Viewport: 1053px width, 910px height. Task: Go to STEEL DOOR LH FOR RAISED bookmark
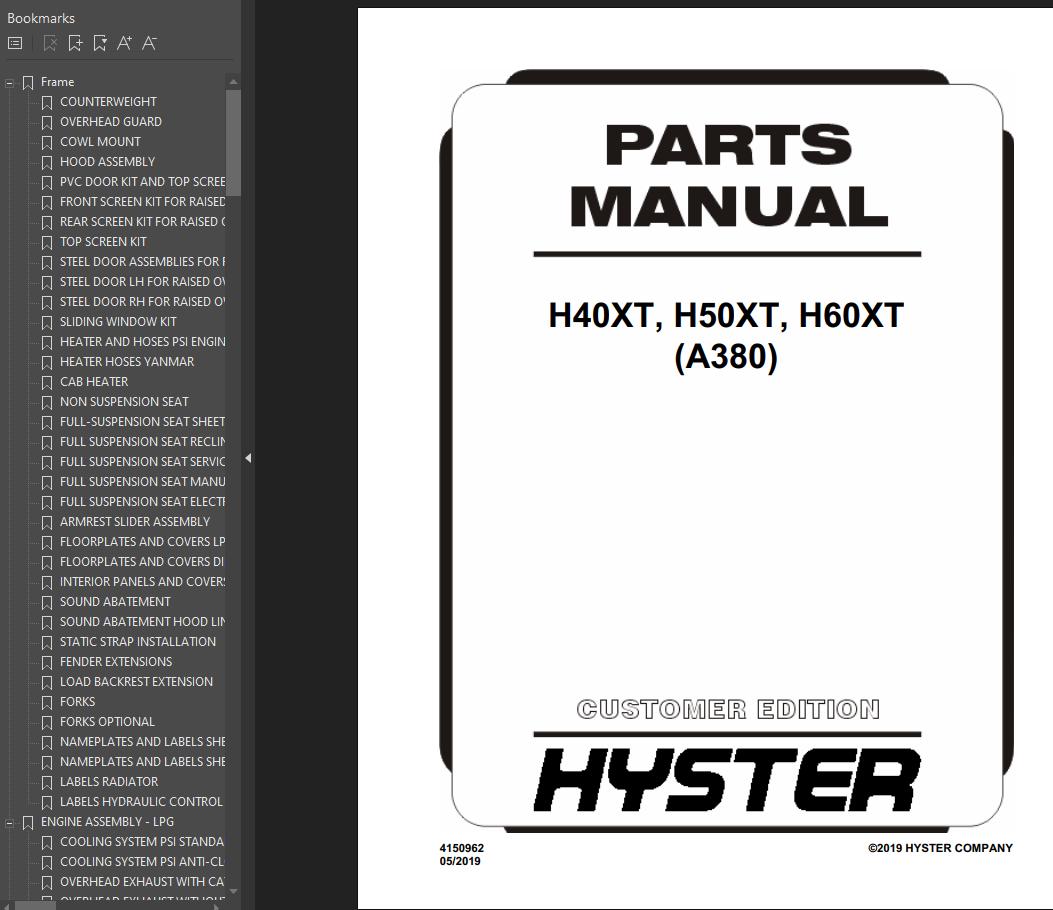142,281
